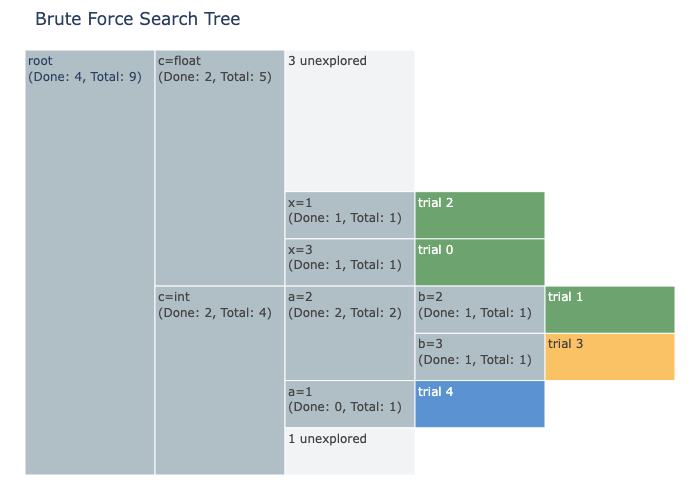Image resolution: width=700 pixels, height=500 pixels.
Task: Select the x=1 node
Action: coord(350,215)
